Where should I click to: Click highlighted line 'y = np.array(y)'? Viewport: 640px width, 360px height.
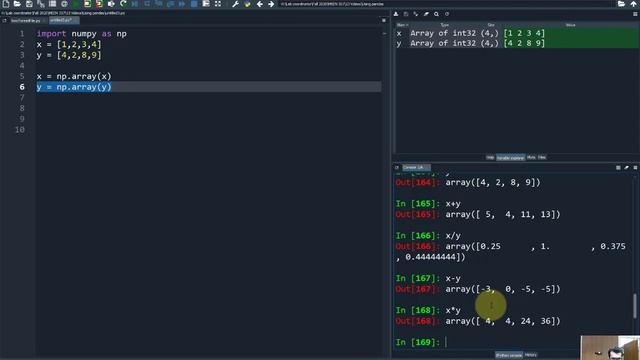tap(74, 87)
